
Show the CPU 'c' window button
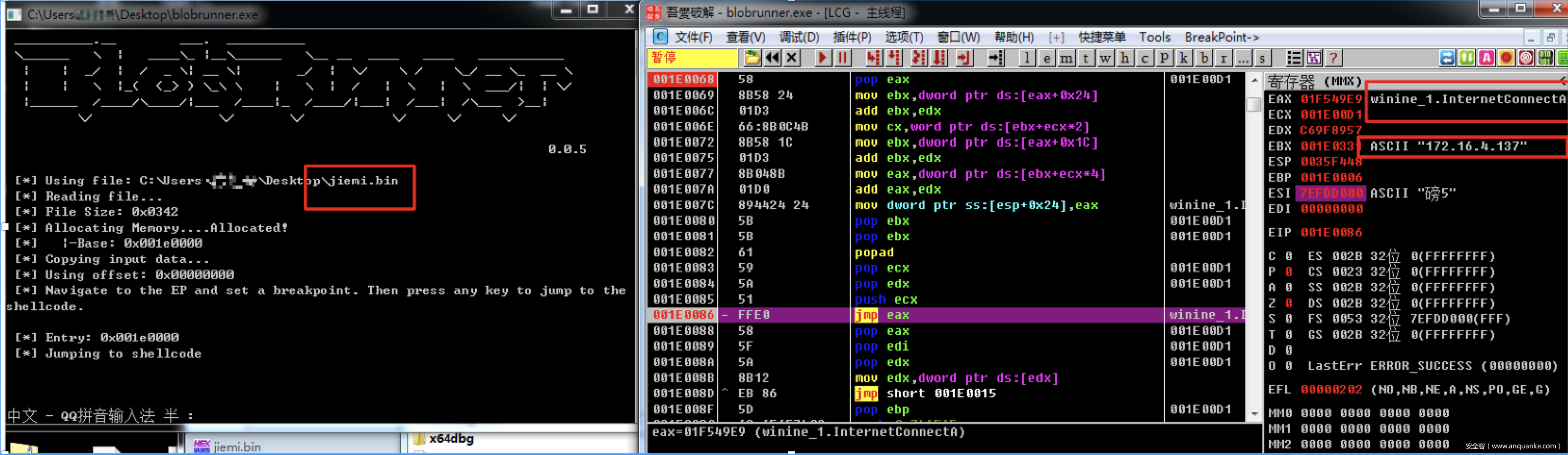[1145, 58]
